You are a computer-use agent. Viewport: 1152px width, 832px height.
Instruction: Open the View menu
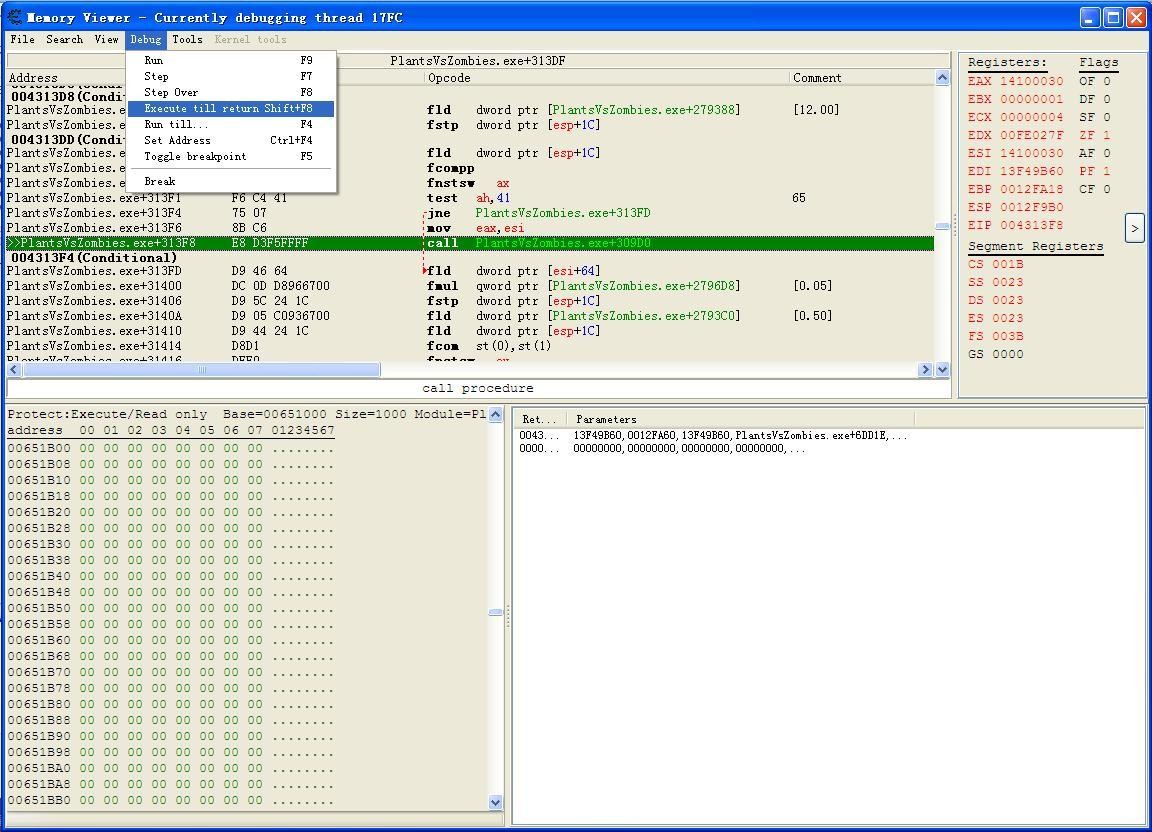pos(107,40)
